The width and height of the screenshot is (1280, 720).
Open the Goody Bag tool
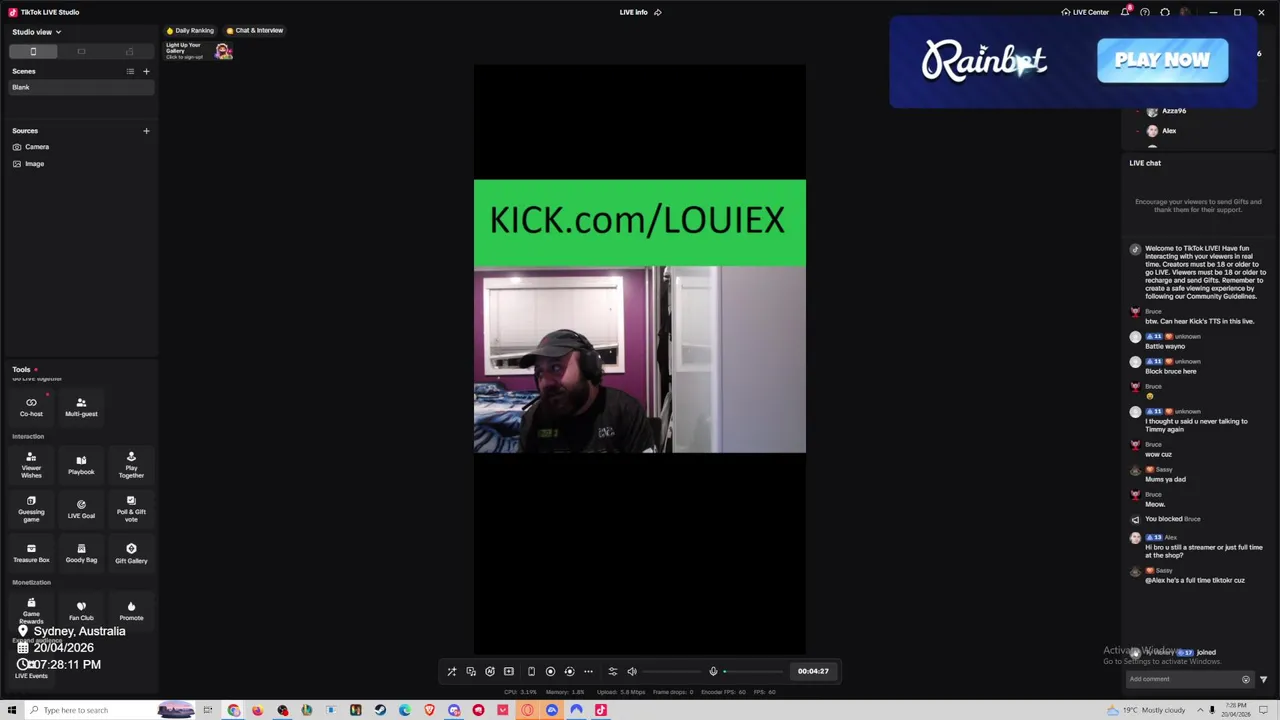81,553
